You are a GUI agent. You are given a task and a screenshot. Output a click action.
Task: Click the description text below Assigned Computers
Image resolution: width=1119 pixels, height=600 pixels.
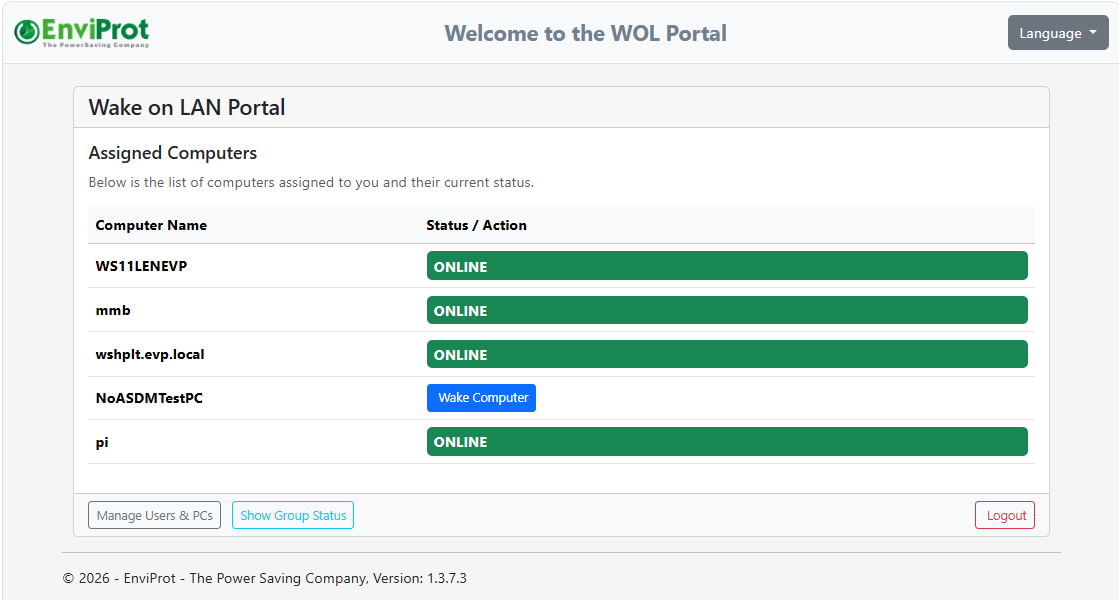311,183
